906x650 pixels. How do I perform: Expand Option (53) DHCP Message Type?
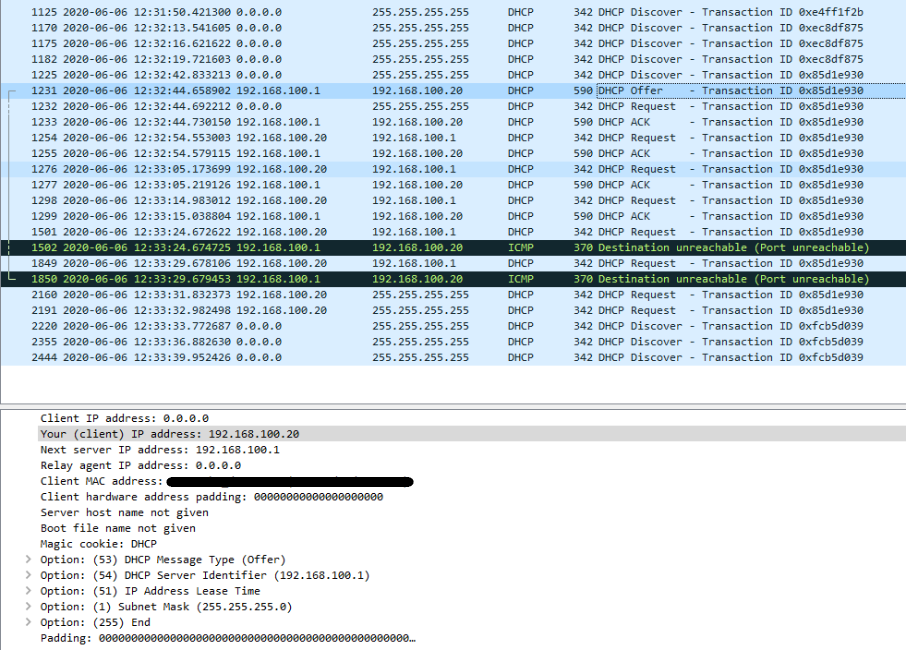pyautogui.click(x=28, y=559)
